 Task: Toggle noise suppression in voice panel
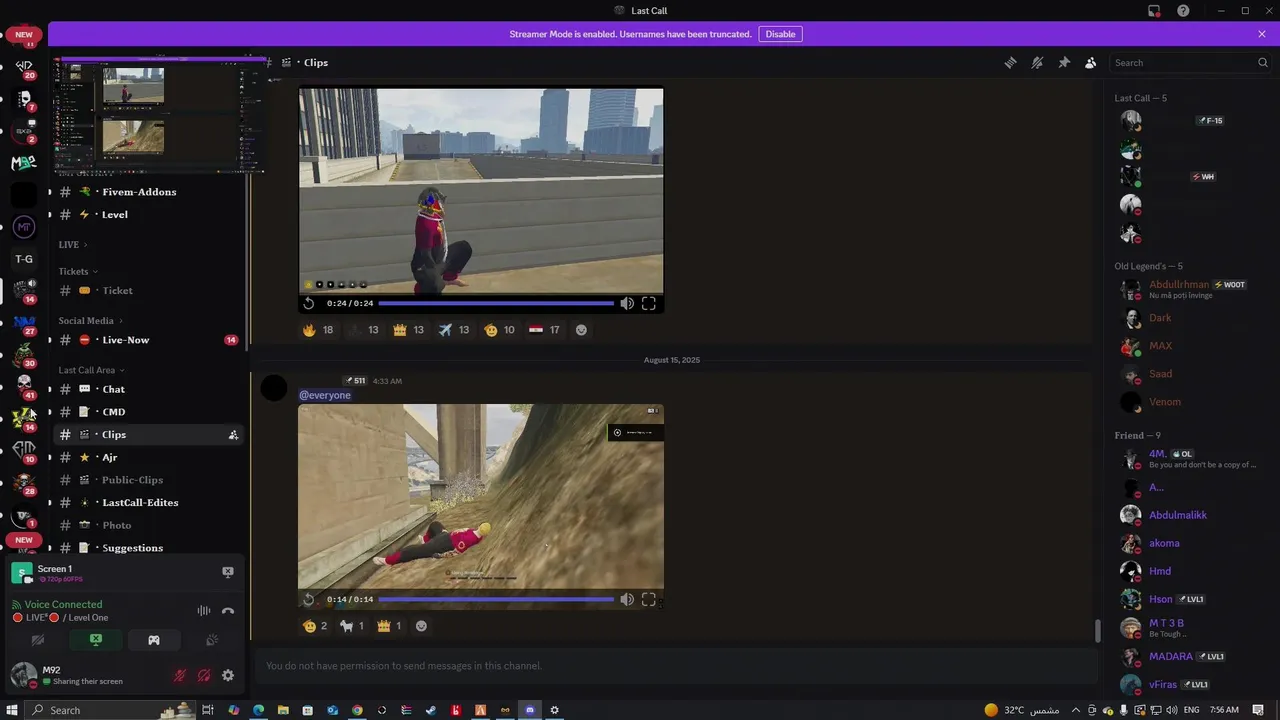click(204, 611)
